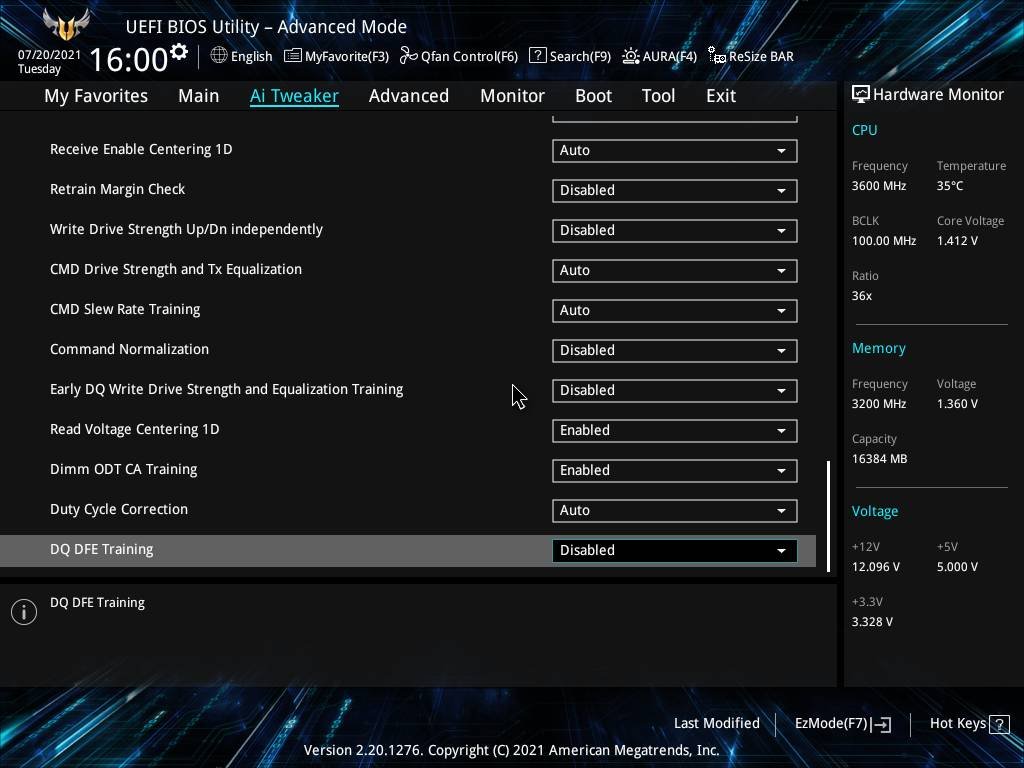Click the Last Modified button
This screenshot has height=768, width=1024.
pos(716,724)
